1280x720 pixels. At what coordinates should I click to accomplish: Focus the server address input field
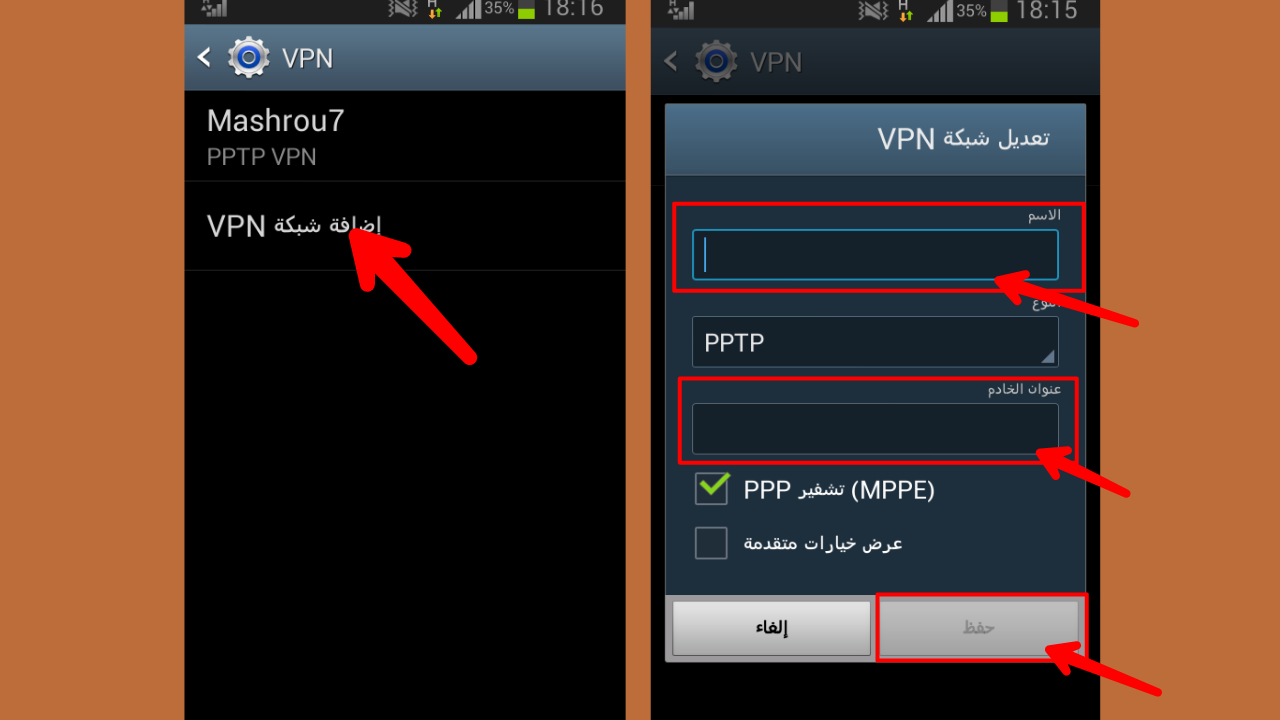tap(875, 429)
